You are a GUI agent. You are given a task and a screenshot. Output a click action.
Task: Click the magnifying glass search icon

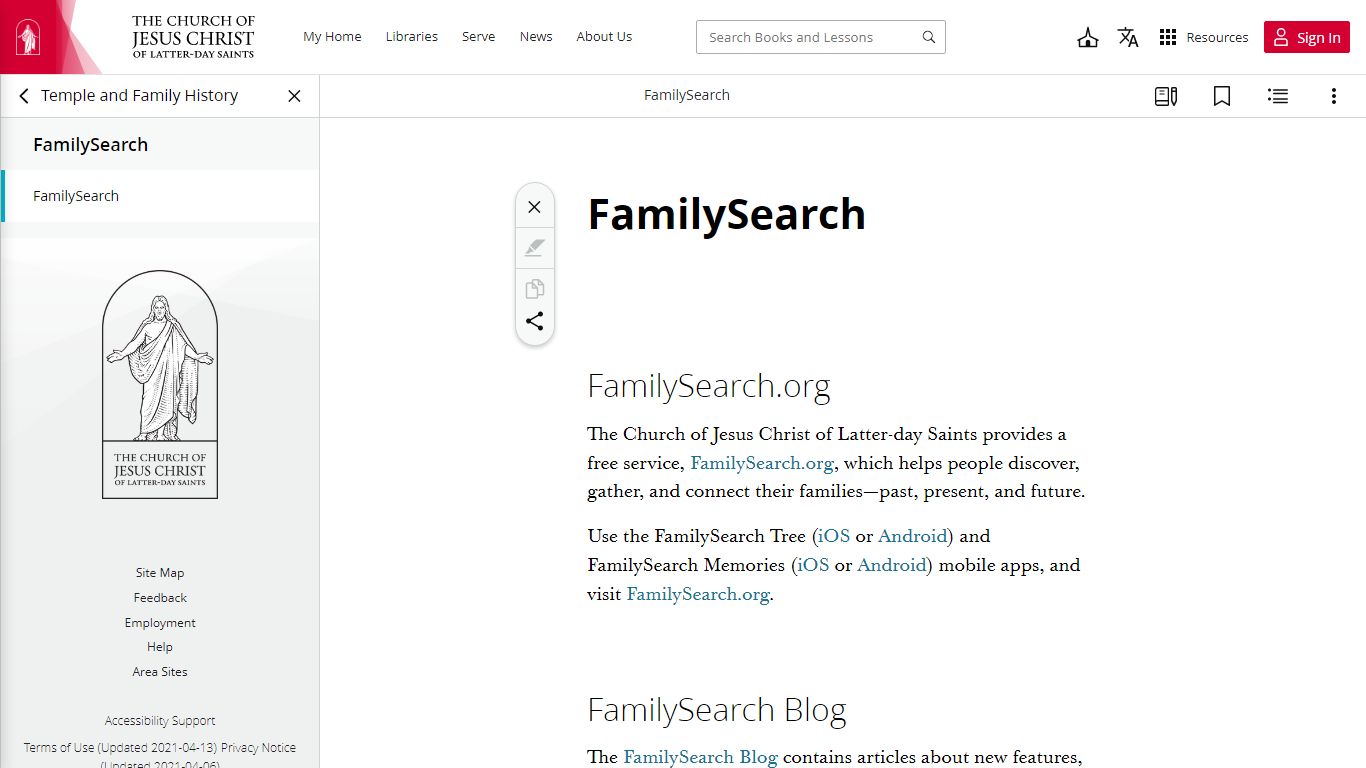tap(929, 37)
